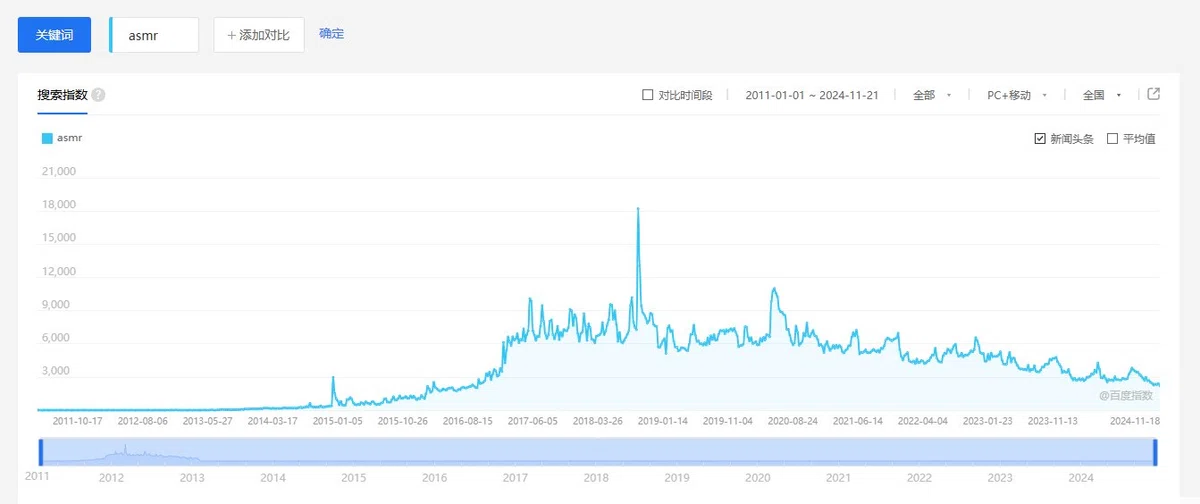
Task: Click the plus icon in 添加对比
Action: coord(232,35)
